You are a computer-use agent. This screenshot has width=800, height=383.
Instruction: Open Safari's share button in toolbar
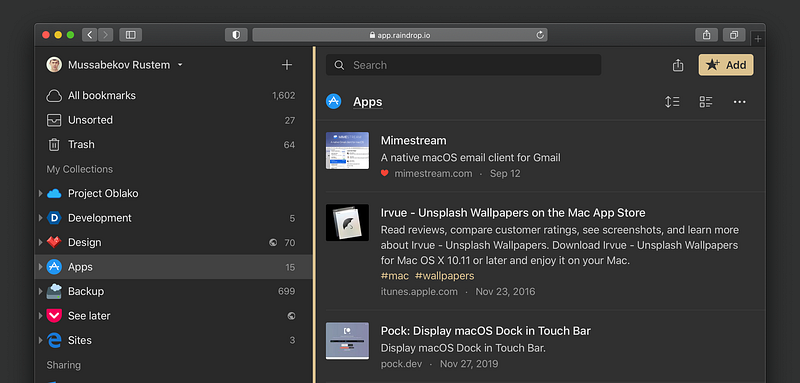(707, 35)
